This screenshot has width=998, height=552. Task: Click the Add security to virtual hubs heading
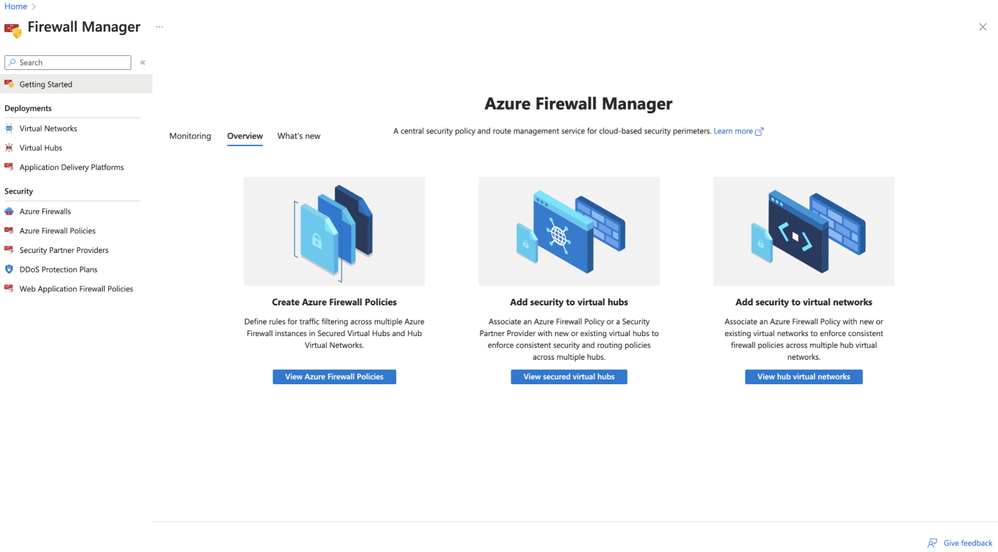tap(569, 302)
